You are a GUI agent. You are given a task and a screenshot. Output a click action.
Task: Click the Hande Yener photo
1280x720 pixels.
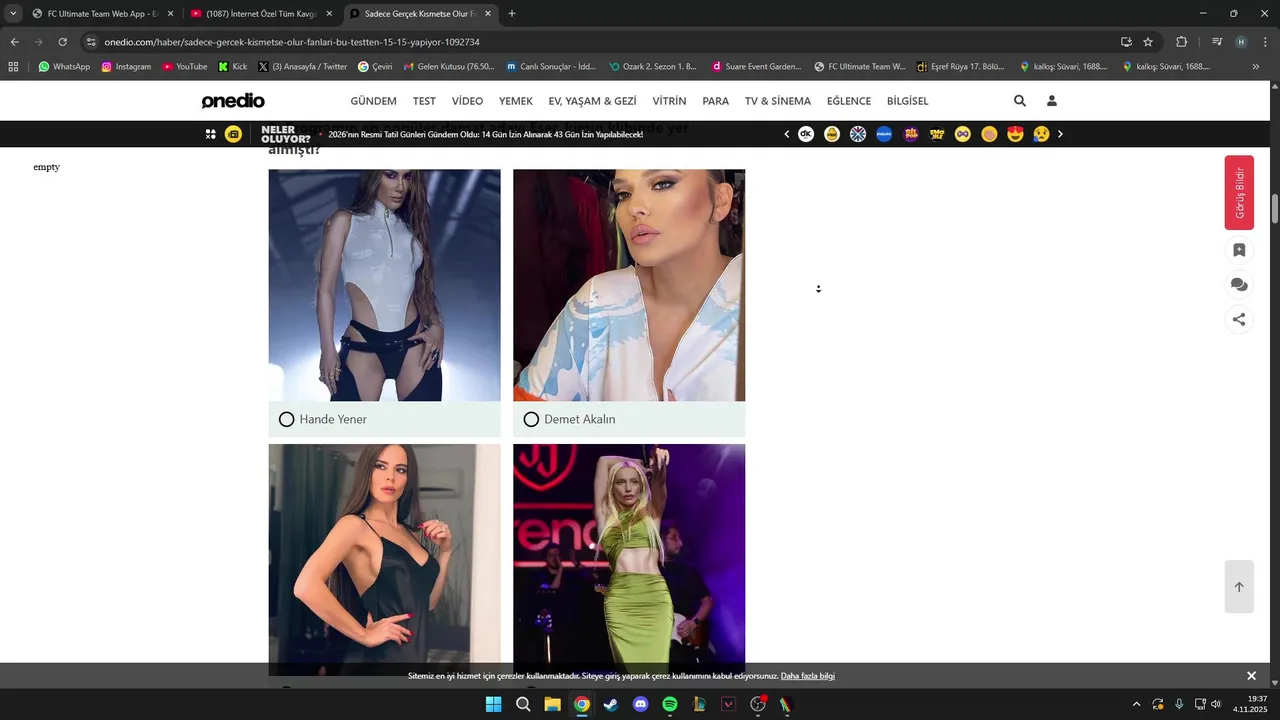pyautogui.click(x=384, y=285)
